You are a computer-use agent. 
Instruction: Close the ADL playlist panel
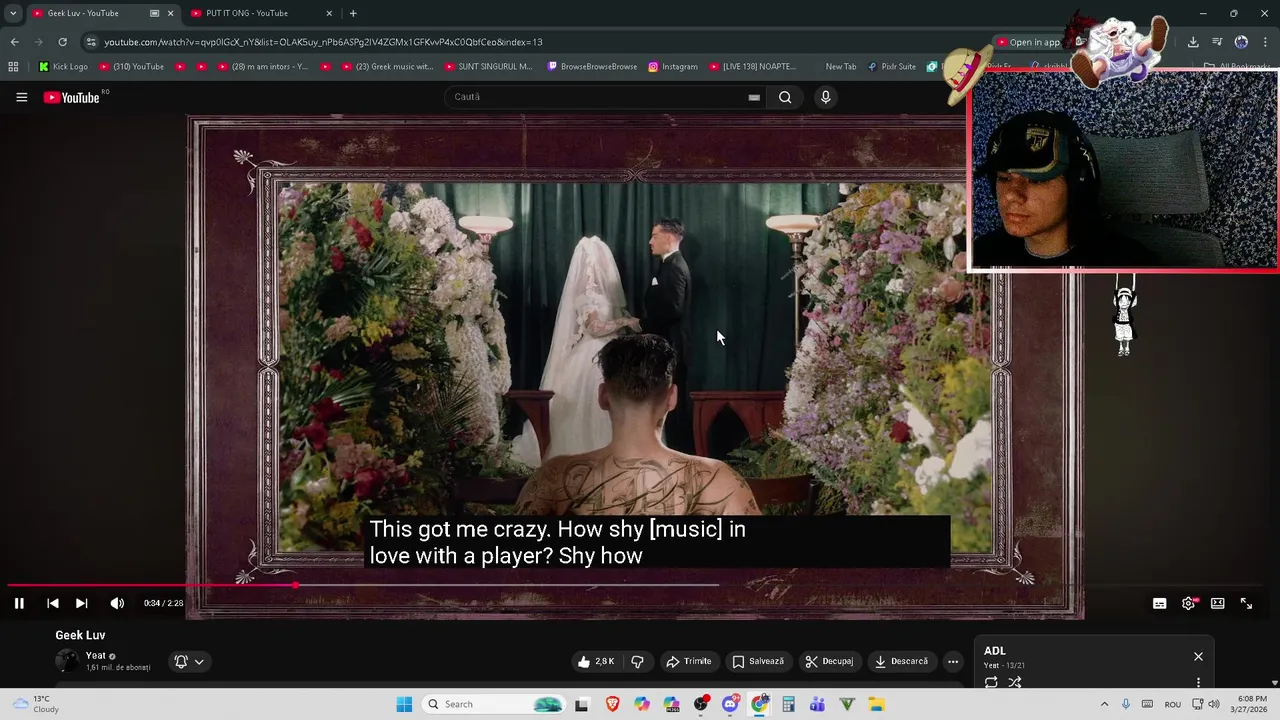pyautogui.click(x=1198, y=656)
